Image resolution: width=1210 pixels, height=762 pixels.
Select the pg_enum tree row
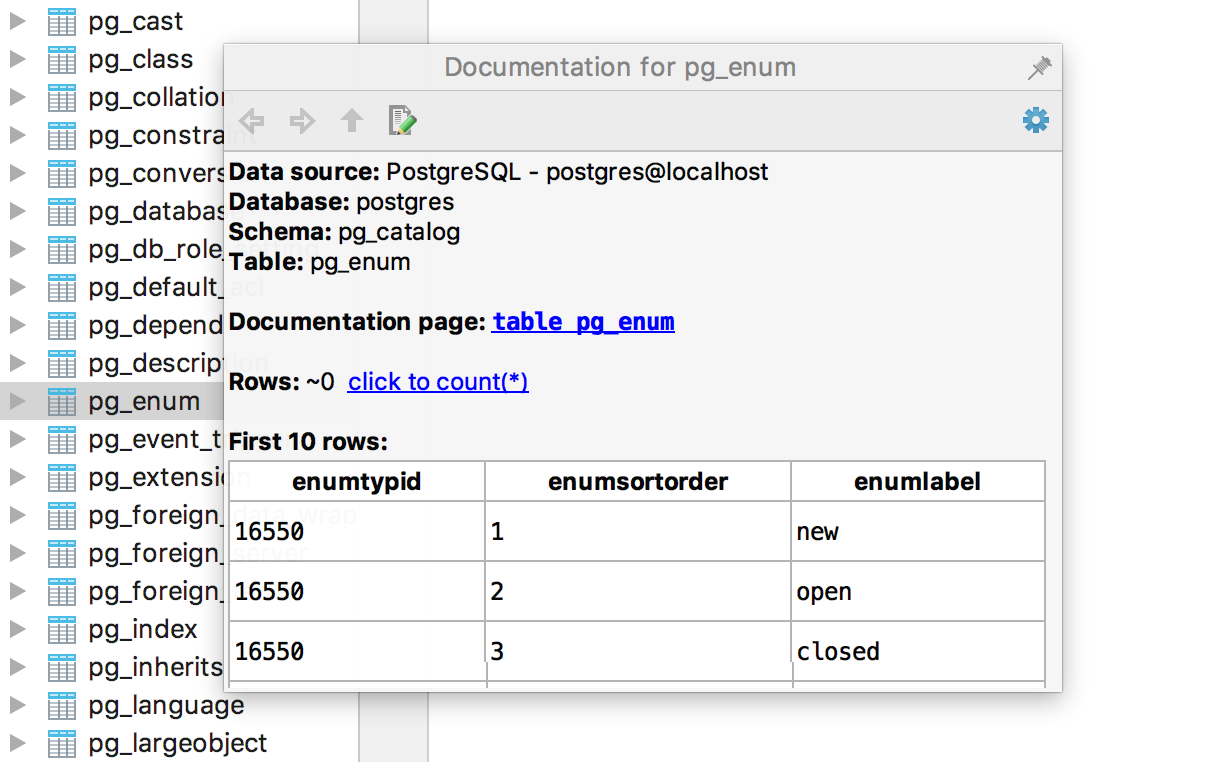112,401
